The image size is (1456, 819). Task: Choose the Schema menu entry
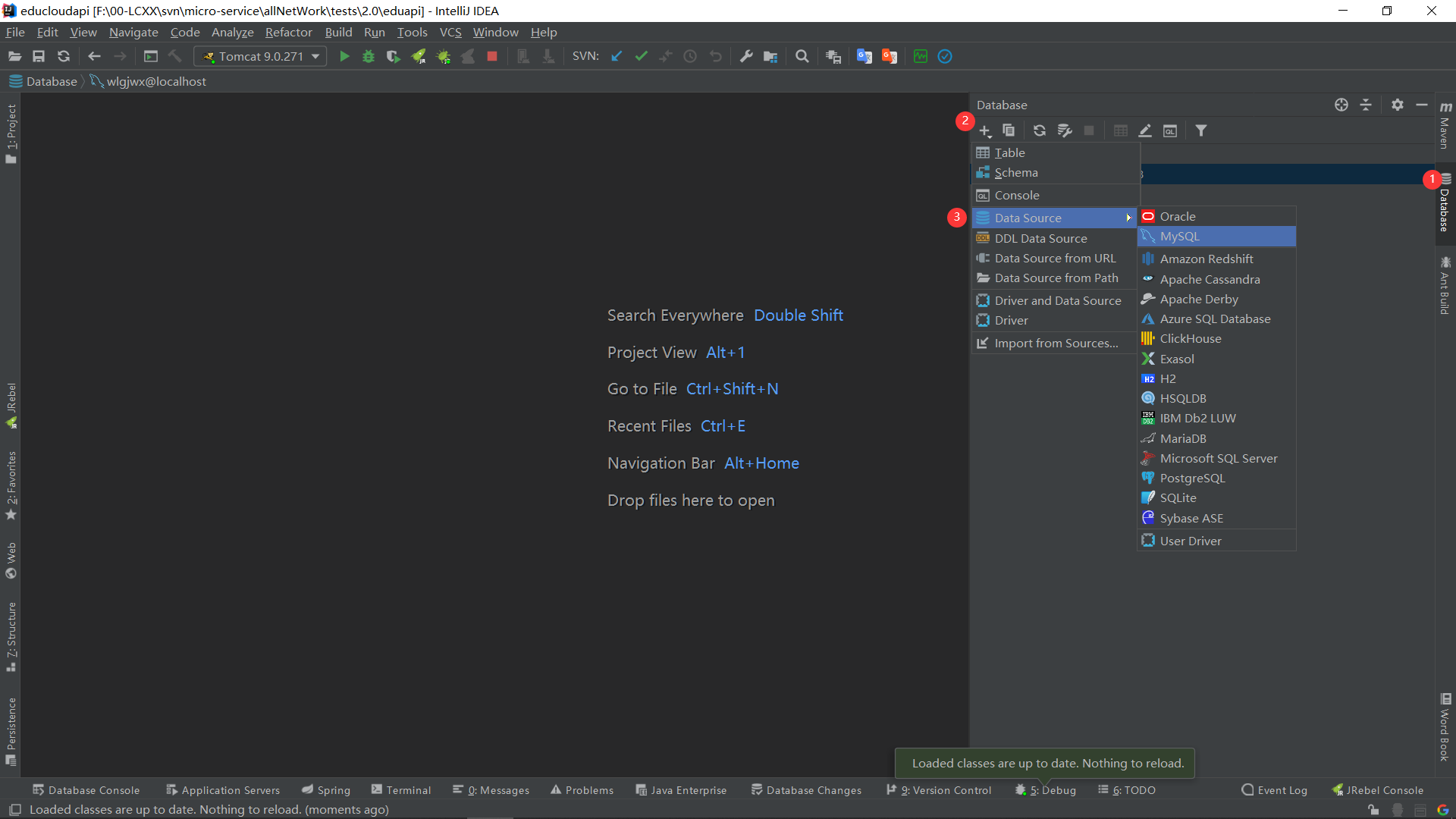[x=1055, y=173]
